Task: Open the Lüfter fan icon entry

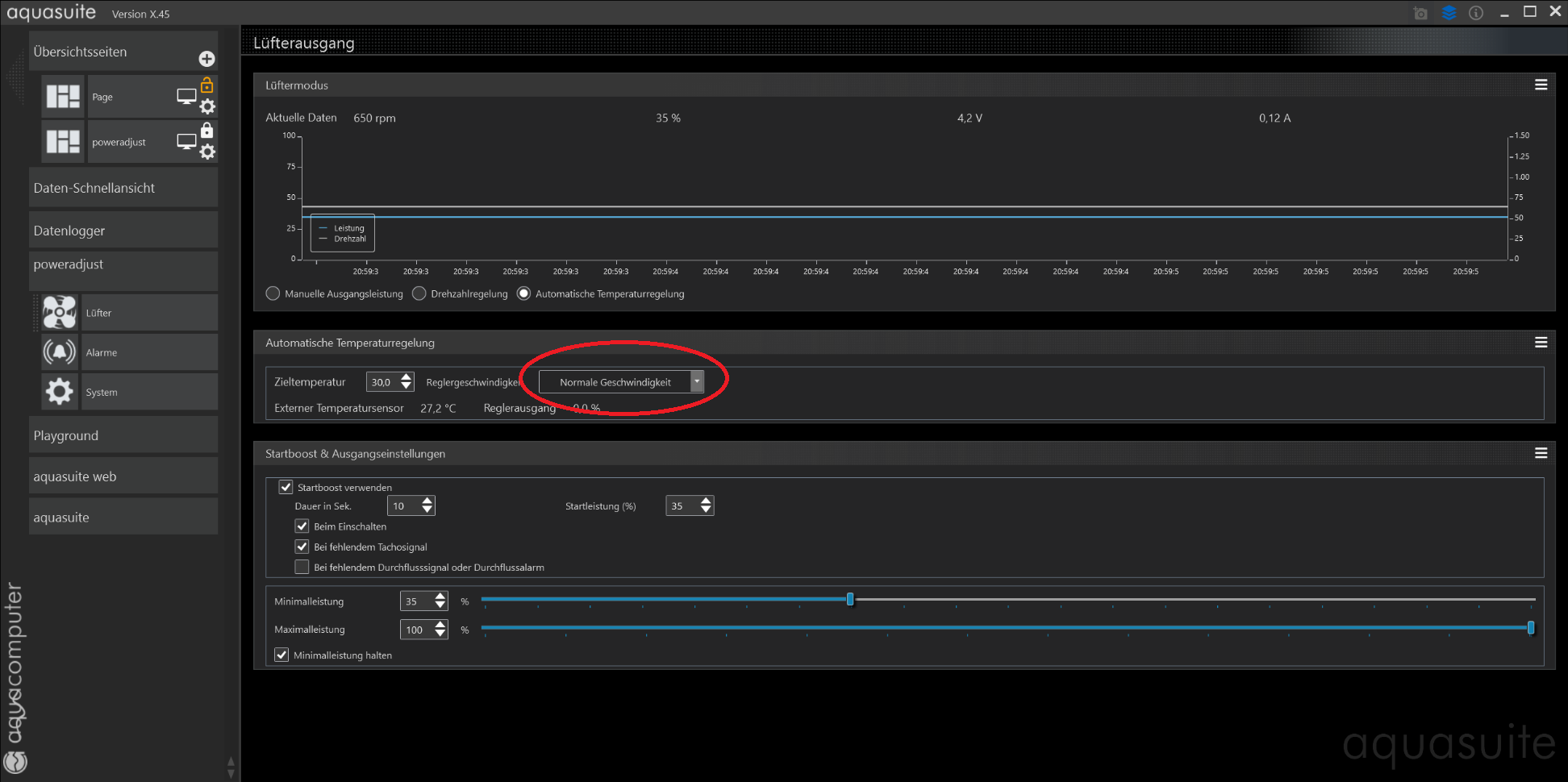Action: pyautogui.click(x=60, y=313)
